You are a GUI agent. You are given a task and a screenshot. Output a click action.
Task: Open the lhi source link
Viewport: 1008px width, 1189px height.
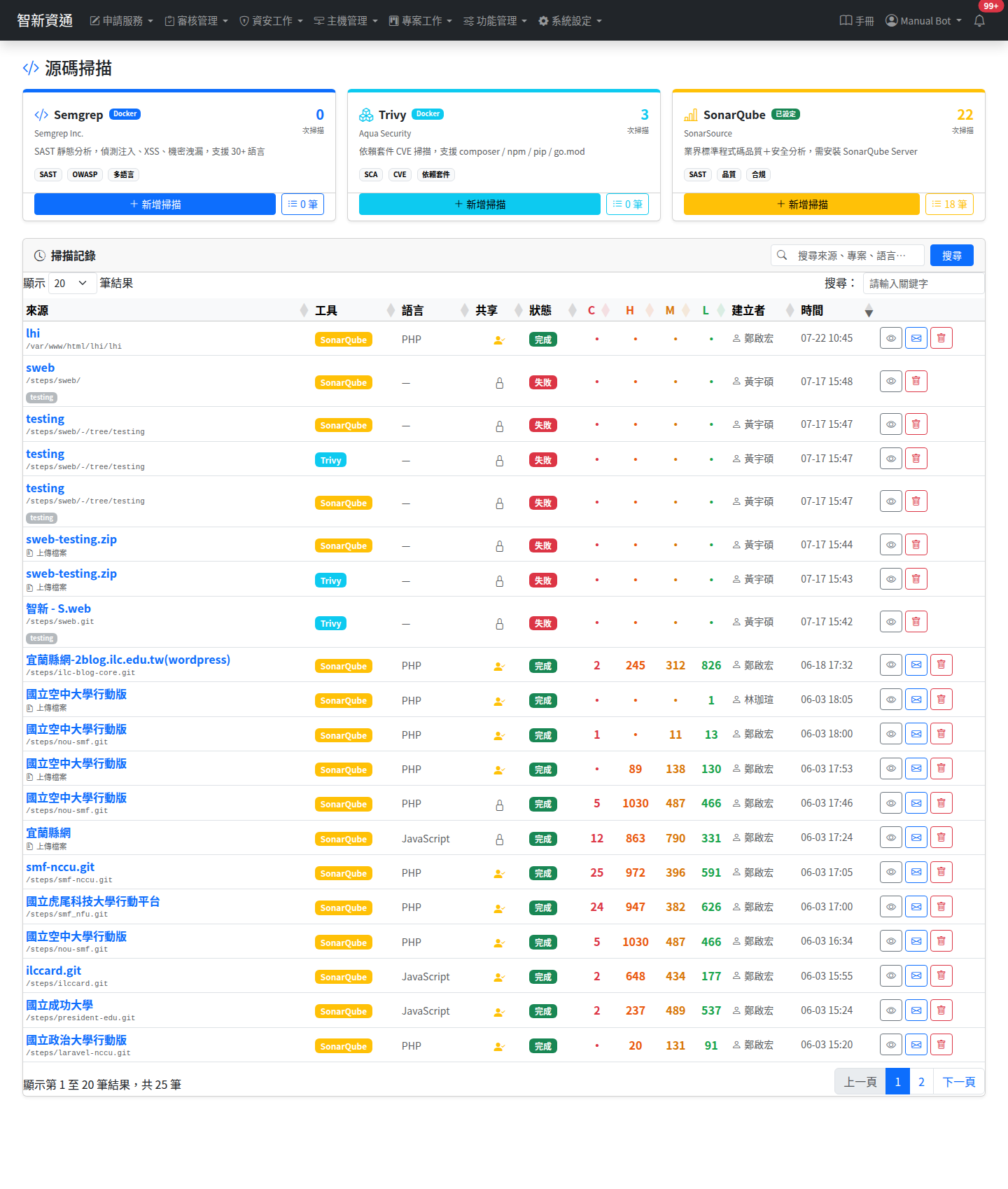[x=33, y=333]
